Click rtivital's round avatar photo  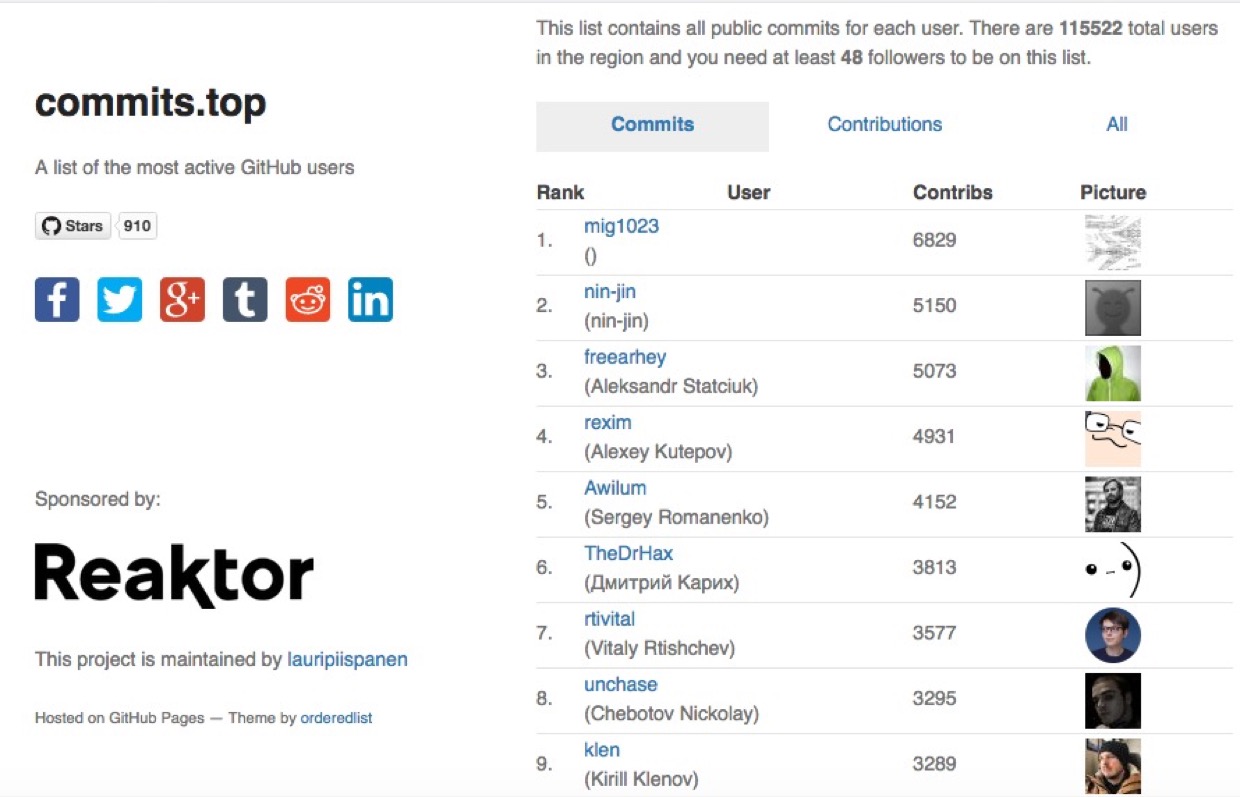(x=1113, y=635)
